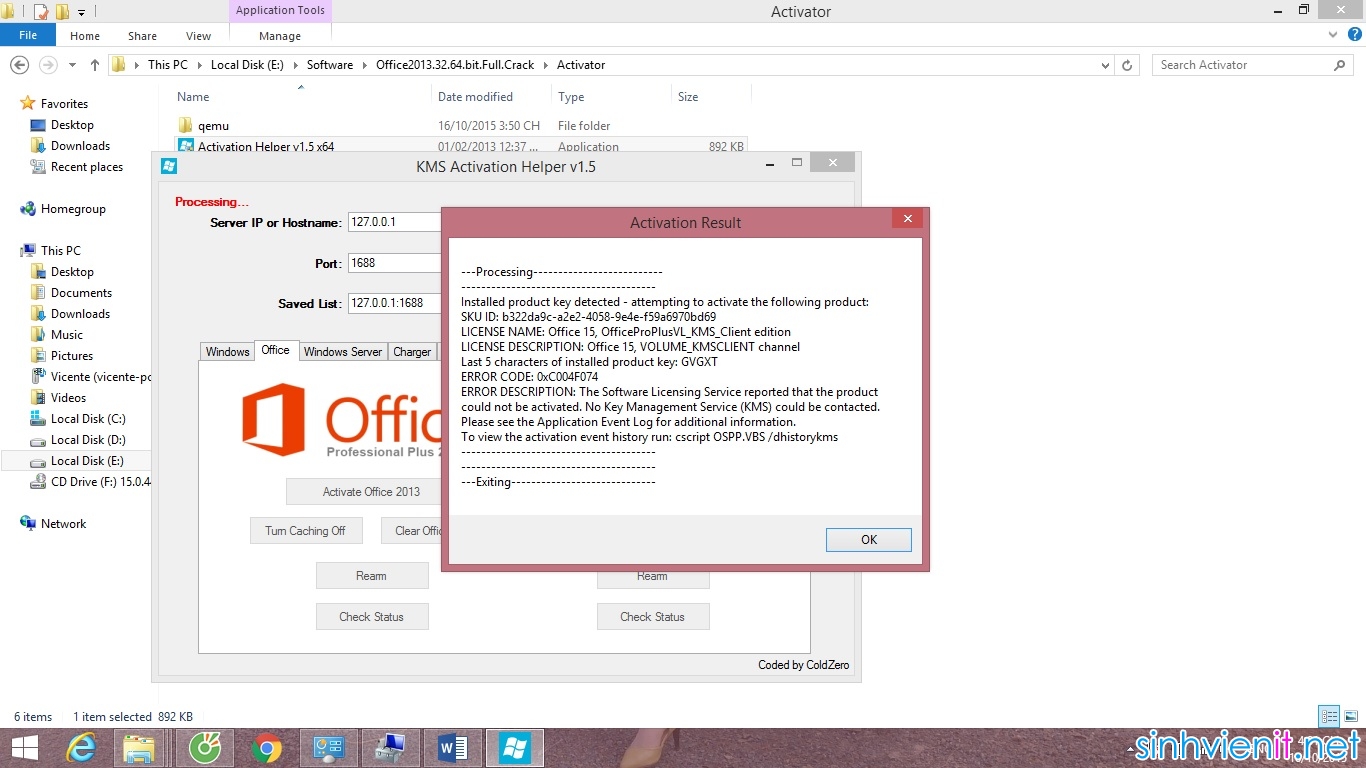Click the Up one level arrow
1366x768 pixels.
pyautogui.click(x=95, y=65)
